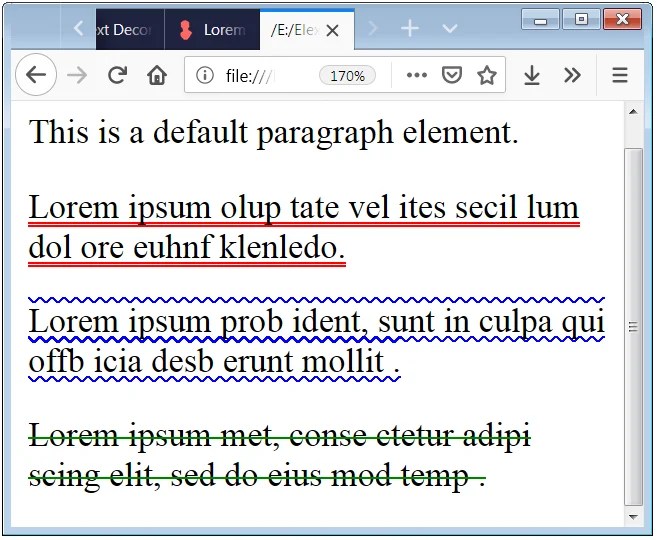This screenshot has height=540, width=657.
Task: Close the /E:/Ele tab
Action: click(x=332, y=30)
